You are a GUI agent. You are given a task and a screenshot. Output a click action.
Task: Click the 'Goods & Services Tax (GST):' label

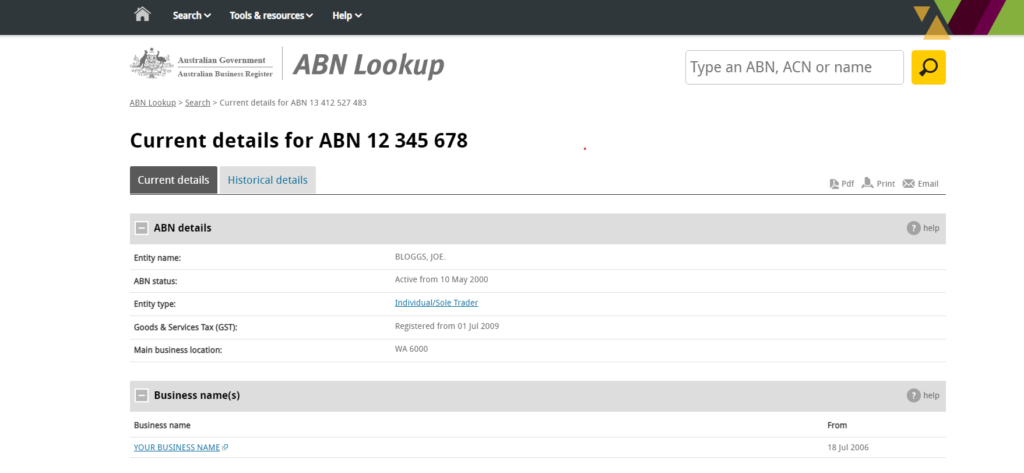(x=185, y=327)
